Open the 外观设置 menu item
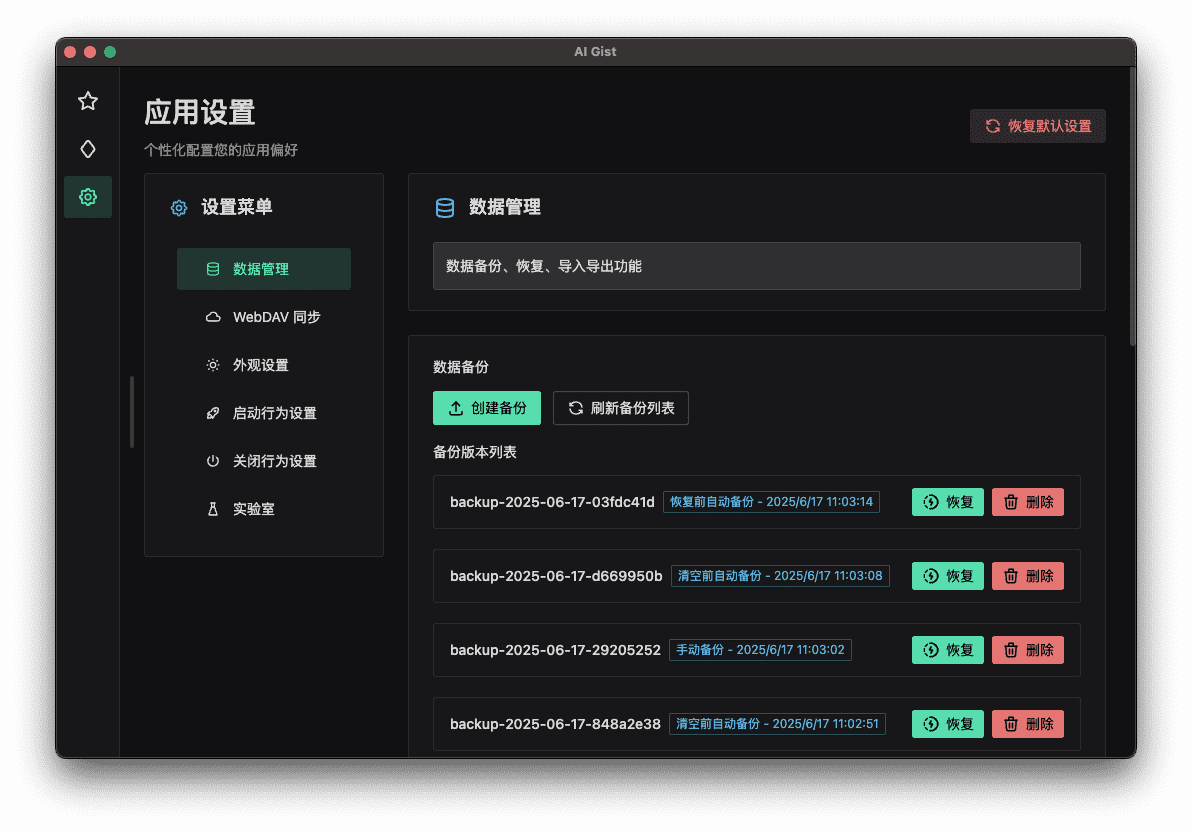This screenshot has height=832, width=1192. tap(264, 365)
